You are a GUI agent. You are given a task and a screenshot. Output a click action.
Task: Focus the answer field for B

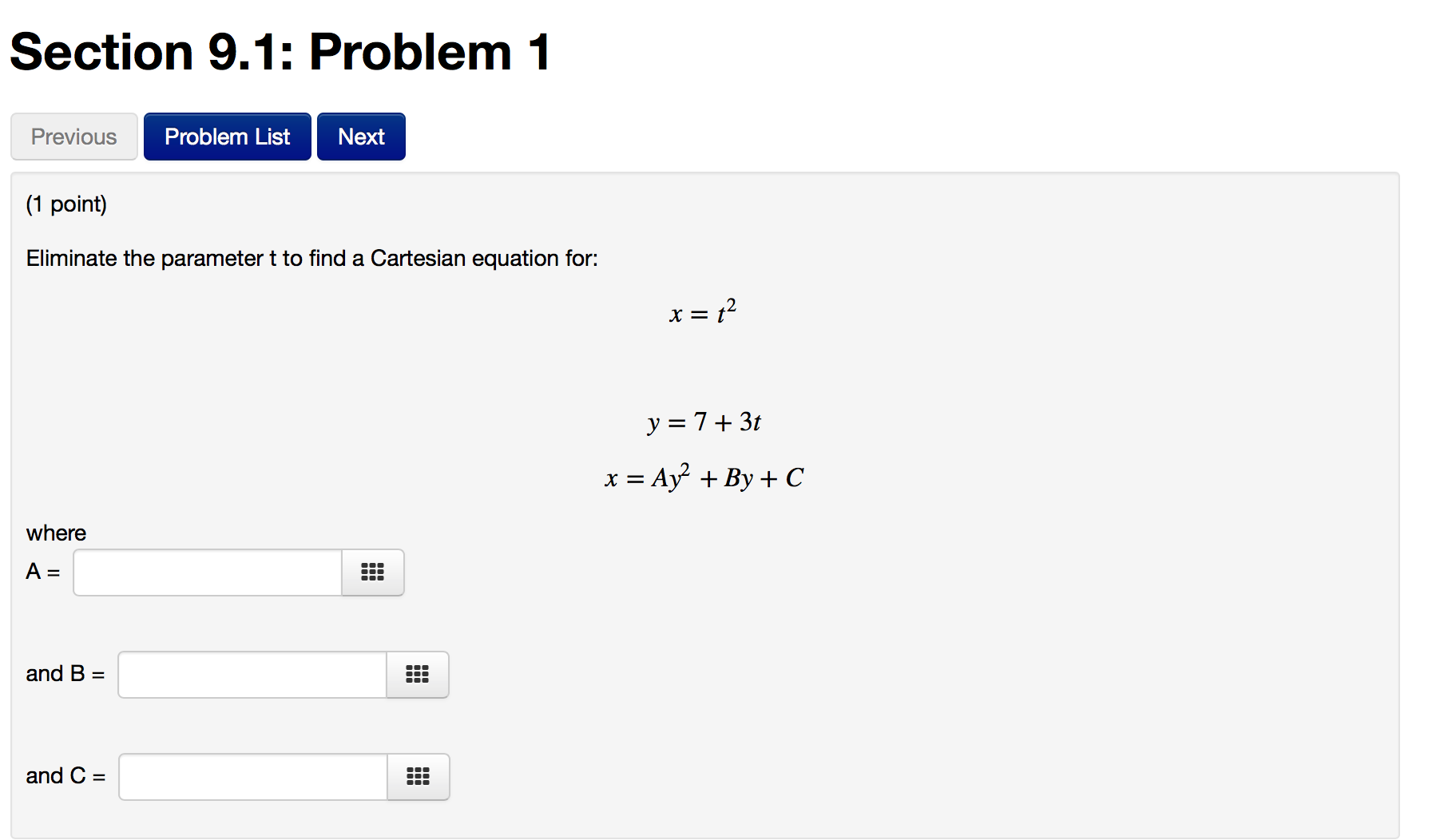click(x=252, y=675)
